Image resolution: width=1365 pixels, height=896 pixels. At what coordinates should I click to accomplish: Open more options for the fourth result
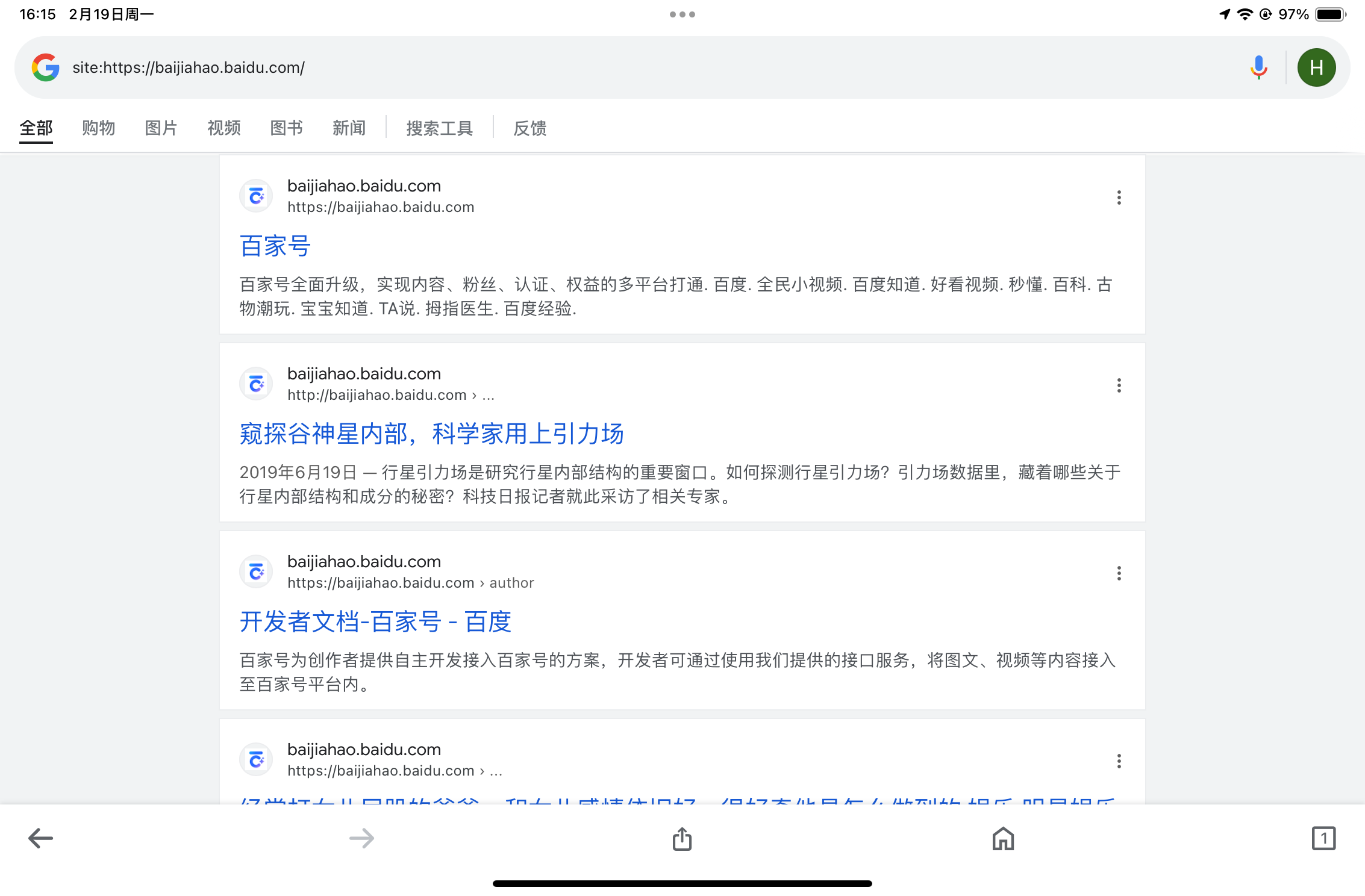[1119, 761]
